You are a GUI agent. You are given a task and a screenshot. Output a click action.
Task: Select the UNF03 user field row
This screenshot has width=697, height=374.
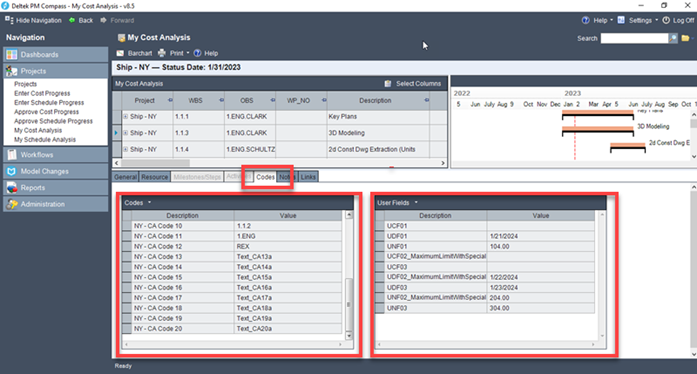(485, 308)
